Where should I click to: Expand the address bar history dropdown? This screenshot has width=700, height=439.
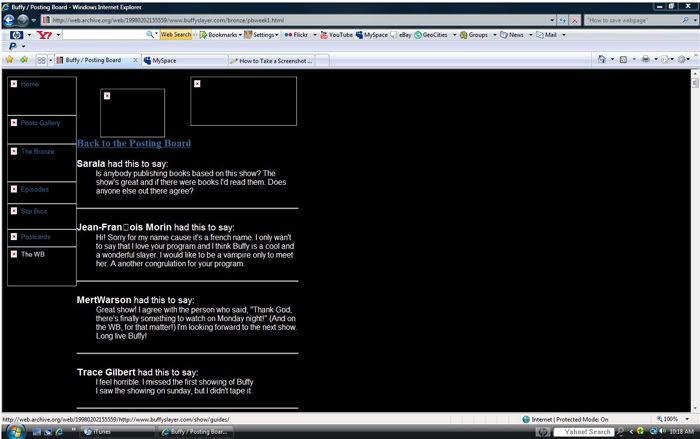552,20
